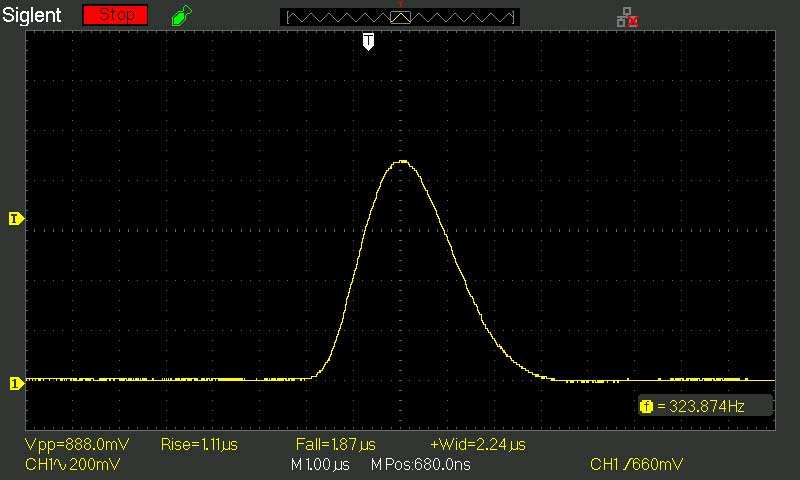Screen dimensions: 800x480
Task: Select the trigger level marker on left edge
Action: coord(15,218)
